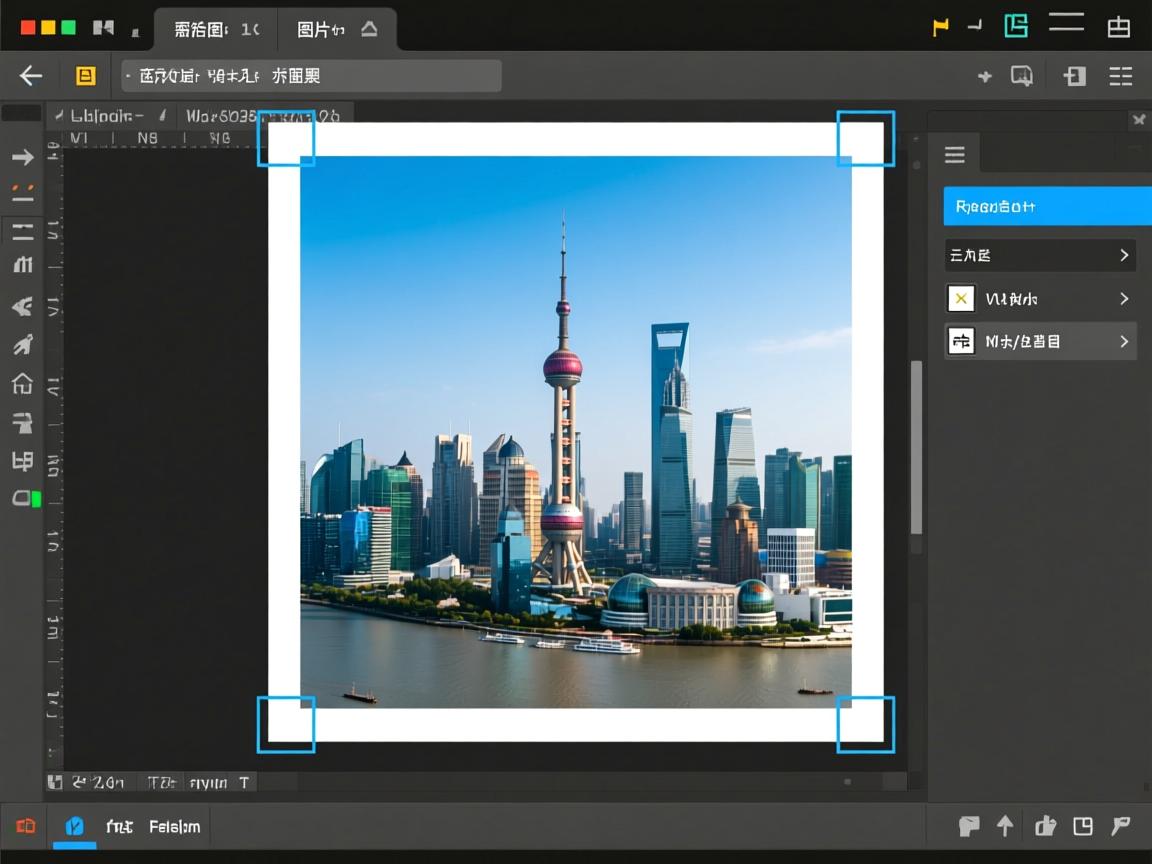Click the teal square icon in title bar
Viewport: 1152px width, 864px height.
(1016, 26)
